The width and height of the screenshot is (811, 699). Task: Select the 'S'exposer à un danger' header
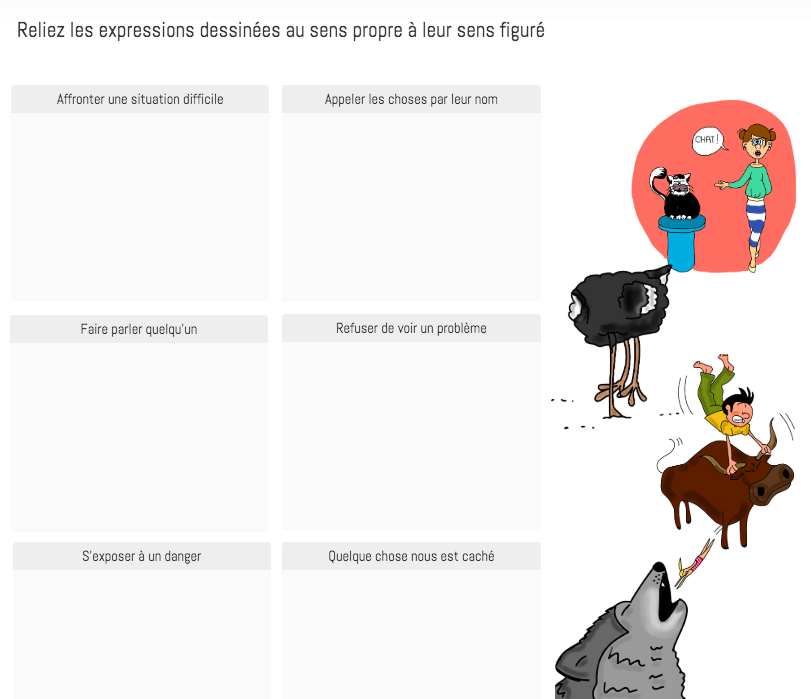click(142, 556)
